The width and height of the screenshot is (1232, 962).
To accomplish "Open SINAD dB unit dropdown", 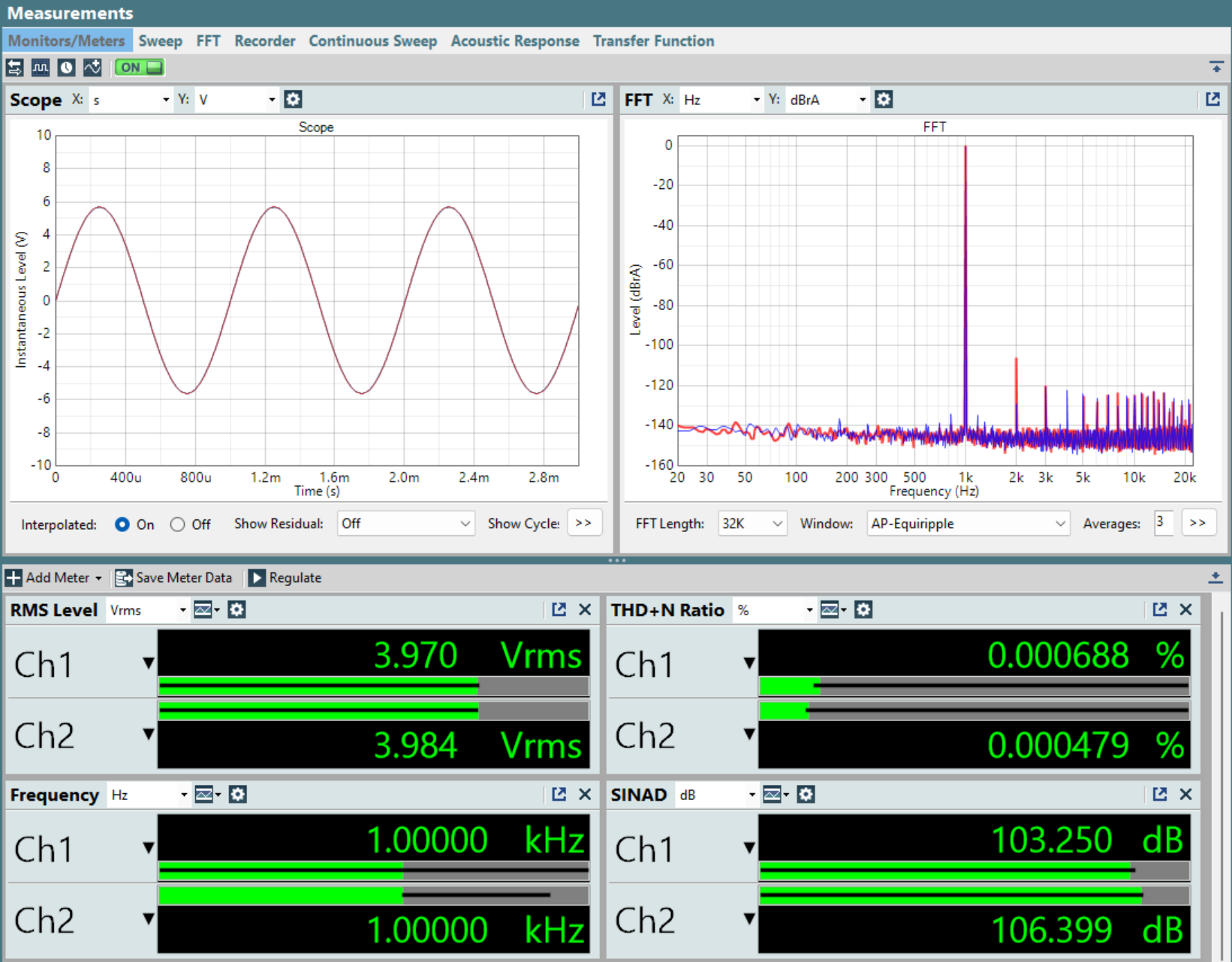I will pos(717,795).
